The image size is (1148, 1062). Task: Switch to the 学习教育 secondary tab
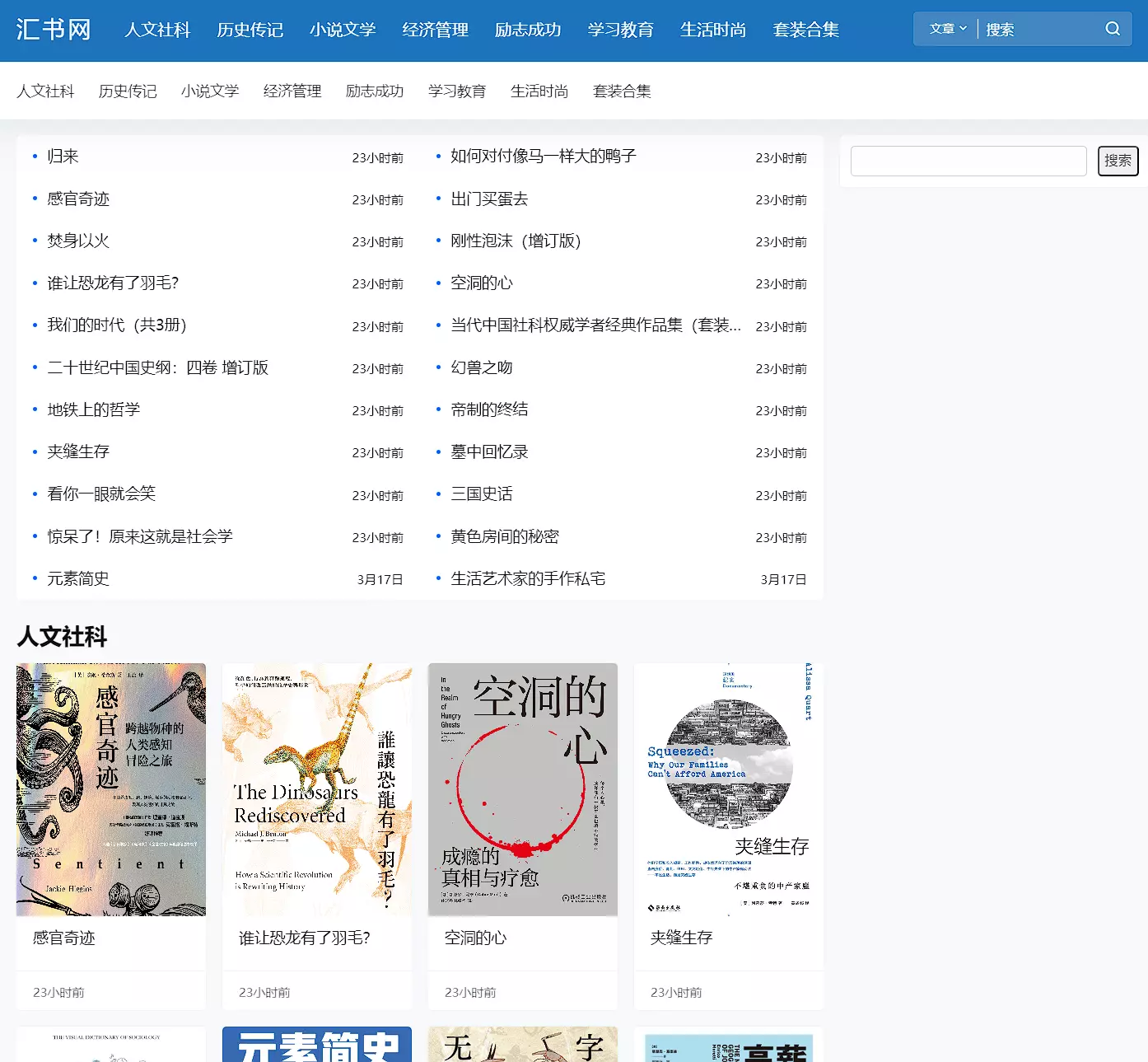coord(457,91)
